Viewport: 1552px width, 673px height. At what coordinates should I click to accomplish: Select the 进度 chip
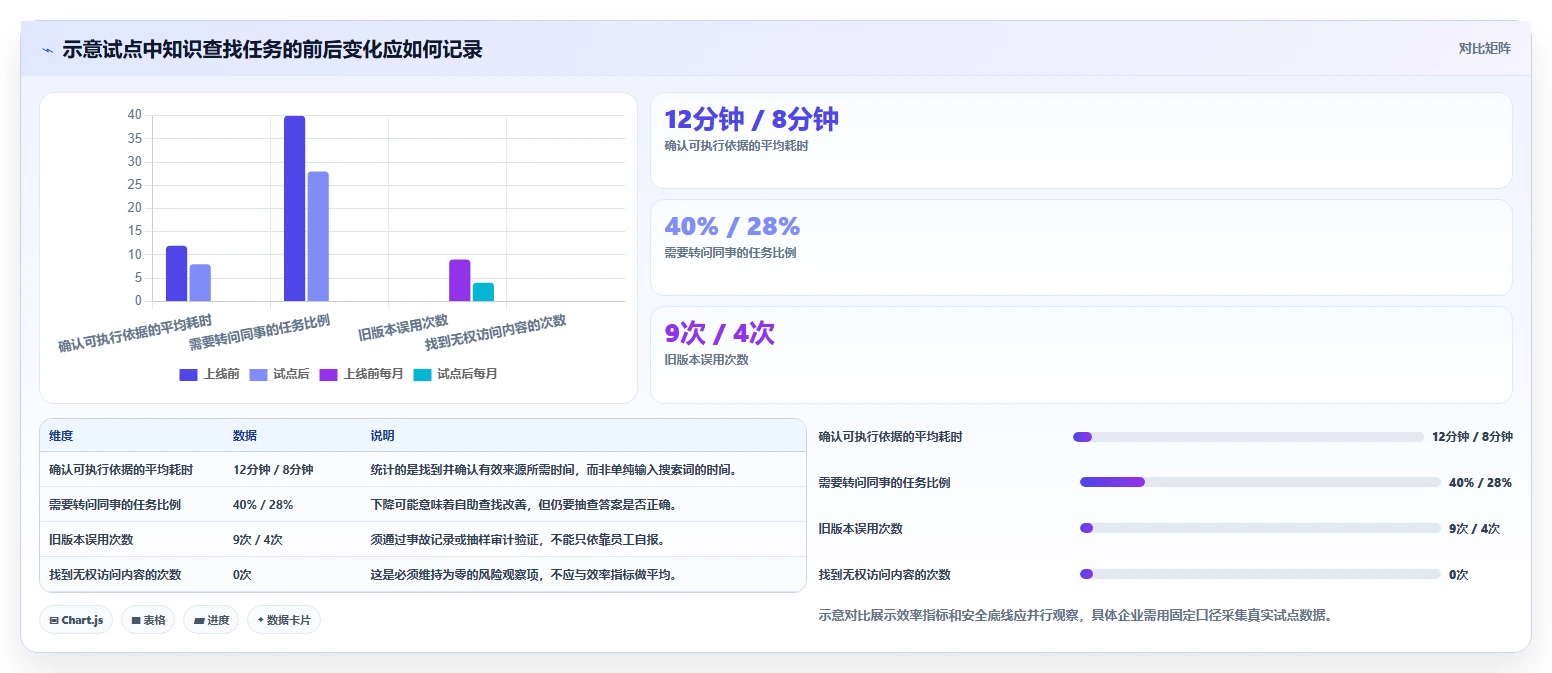point(211,620)
